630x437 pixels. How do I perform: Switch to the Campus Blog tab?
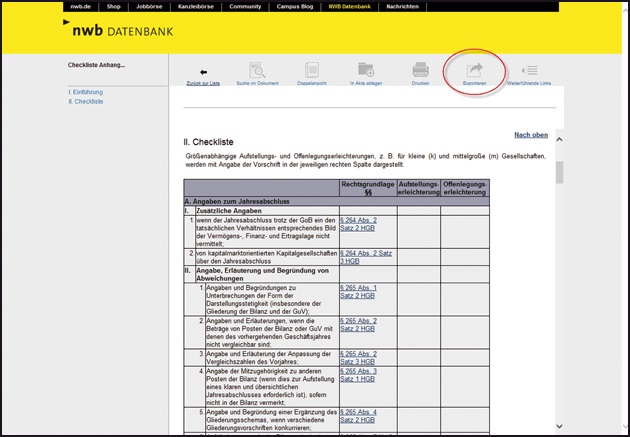(x=293, y=6)
